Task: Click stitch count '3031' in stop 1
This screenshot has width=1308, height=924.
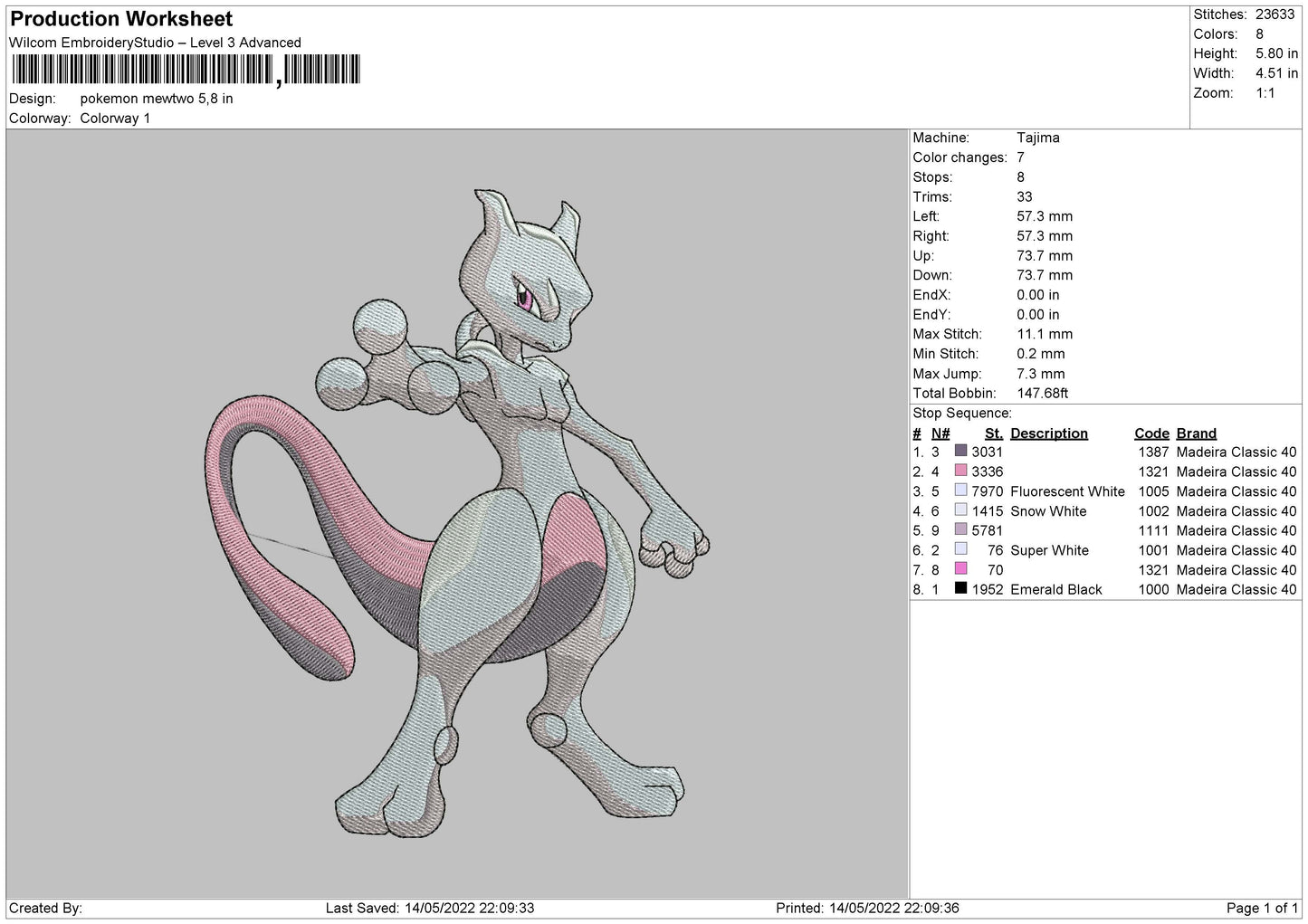Action: (988, 452)
